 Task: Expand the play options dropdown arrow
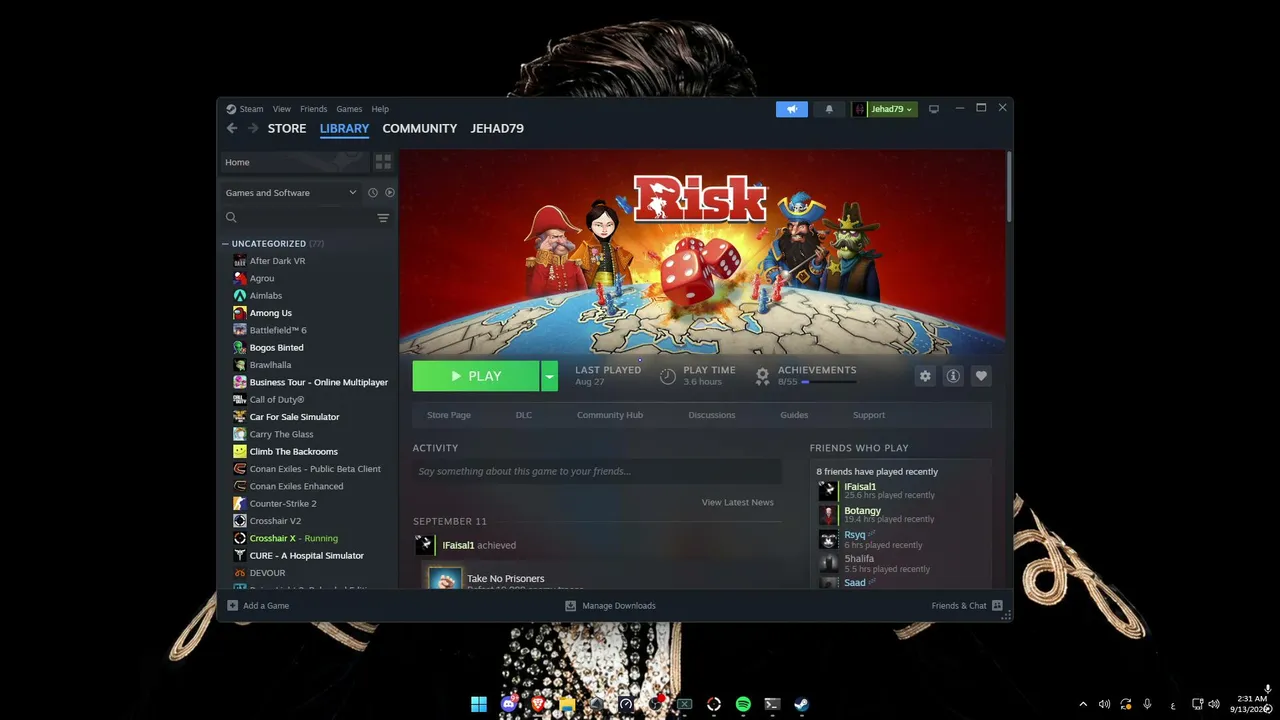pyautogui.click(x=549, y=376)
